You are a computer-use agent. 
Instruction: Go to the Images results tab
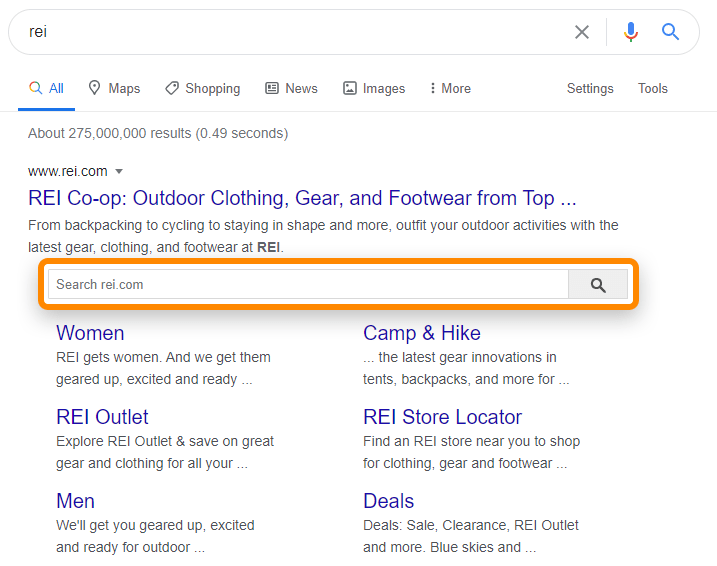[373, 88]
